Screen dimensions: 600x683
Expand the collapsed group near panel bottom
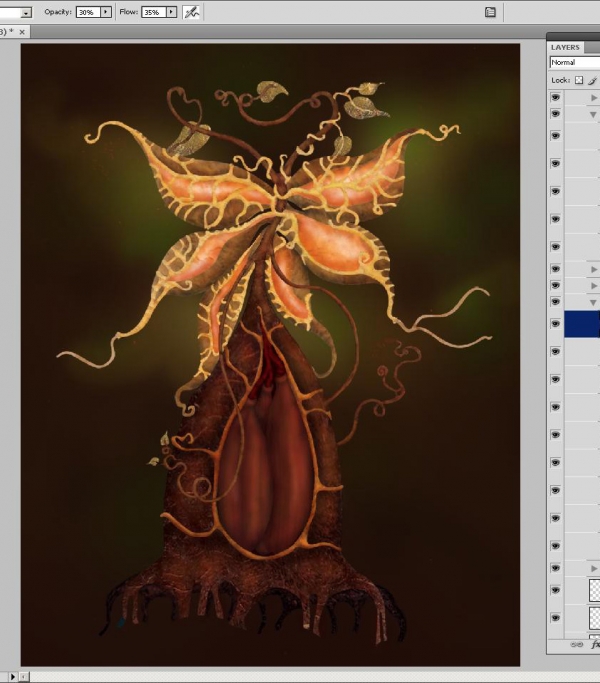coord(593,568)
